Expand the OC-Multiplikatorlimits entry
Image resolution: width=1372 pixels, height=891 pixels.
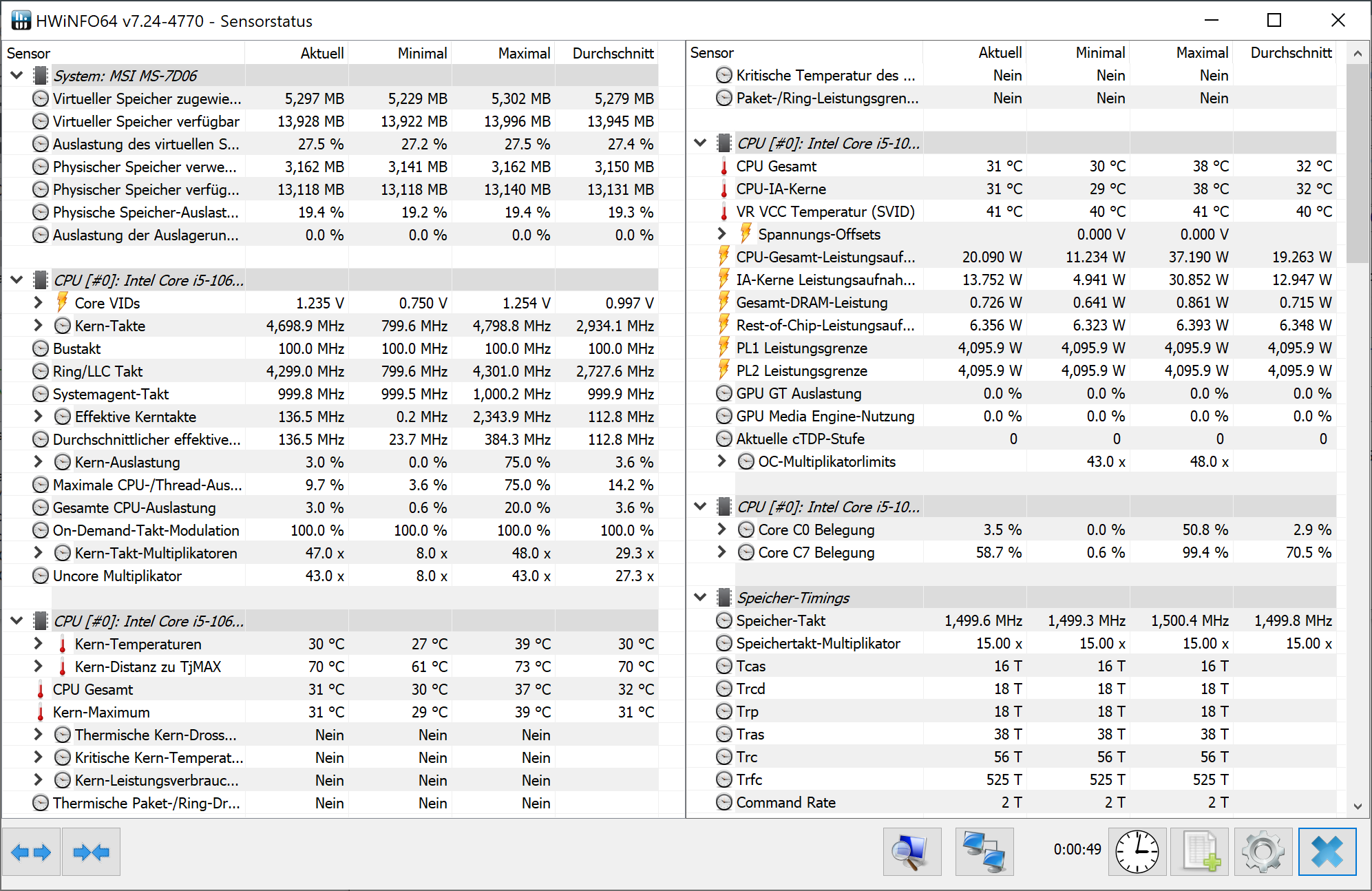point(721,461)
